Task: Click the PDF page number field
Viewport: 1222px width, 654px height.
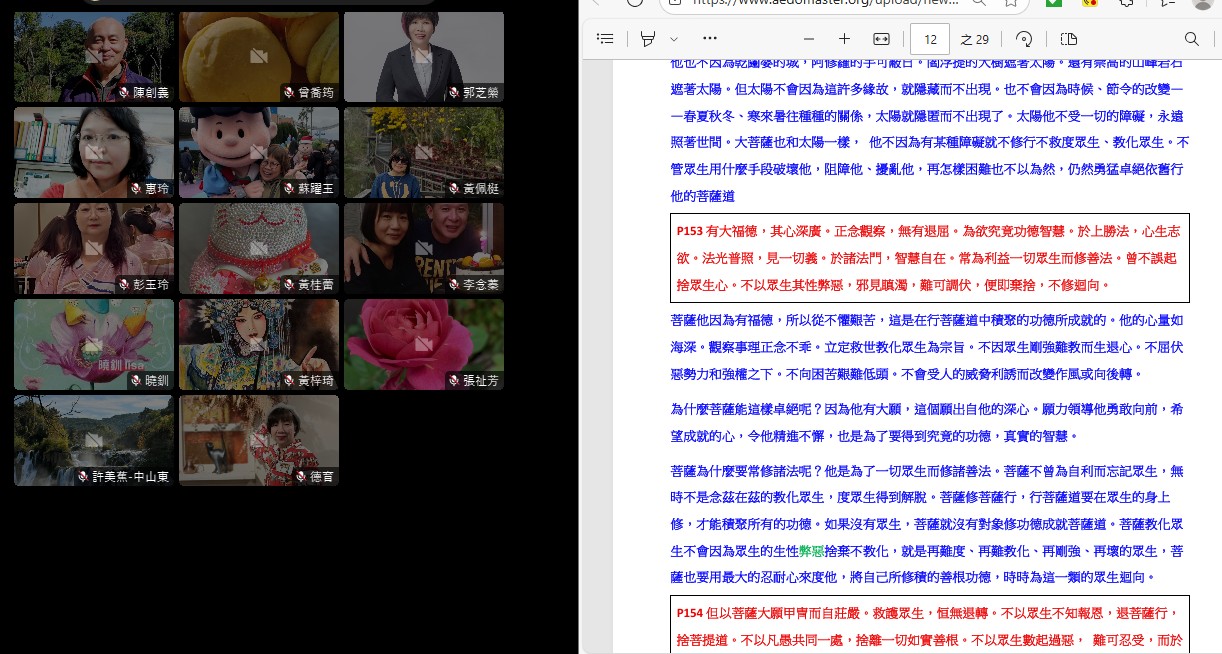Action: 930,39
